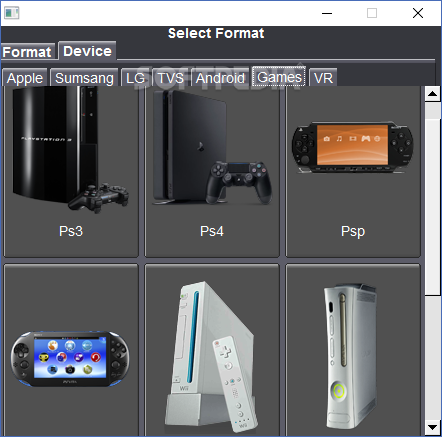The height and width of the screenshot is (437, 442).
Task: Maximize the Select Format window
Action: pos(372,13)
